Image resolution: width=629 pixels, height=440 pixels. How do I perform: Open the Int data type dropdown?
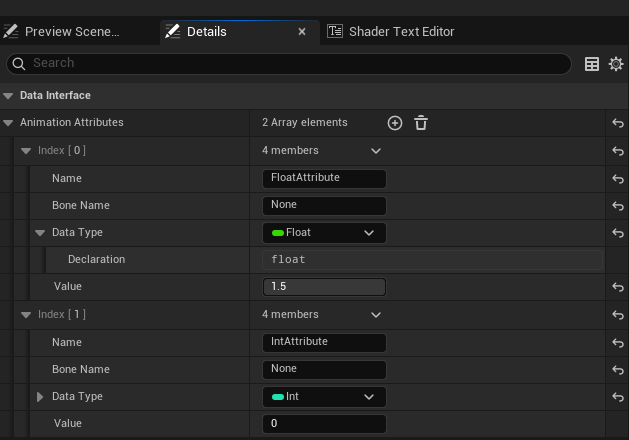click(323, 397)
